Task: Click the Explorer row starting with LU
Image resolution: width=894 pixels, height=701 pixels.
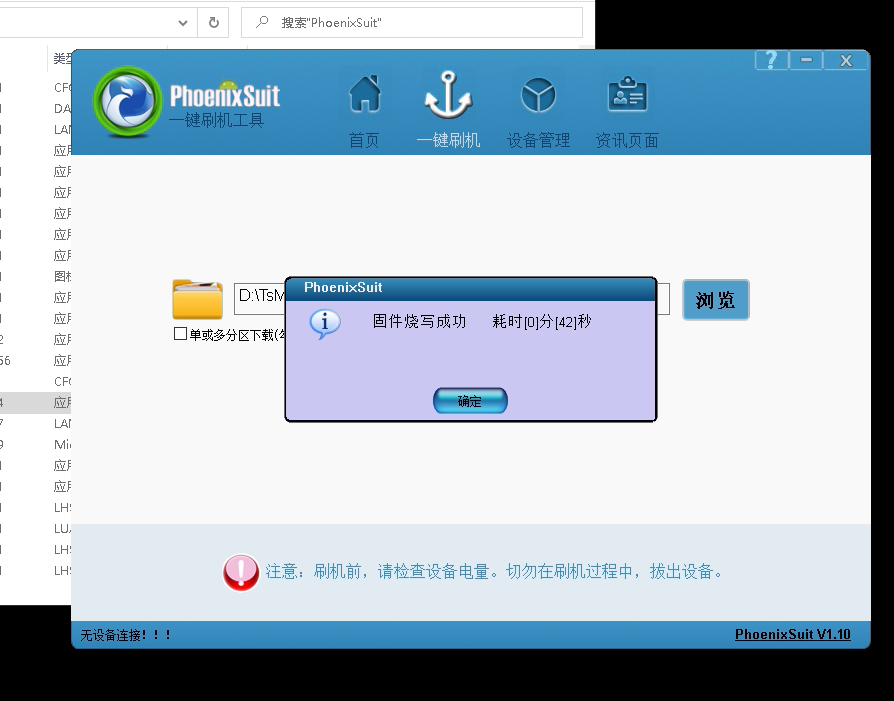Action: point(35,528)
